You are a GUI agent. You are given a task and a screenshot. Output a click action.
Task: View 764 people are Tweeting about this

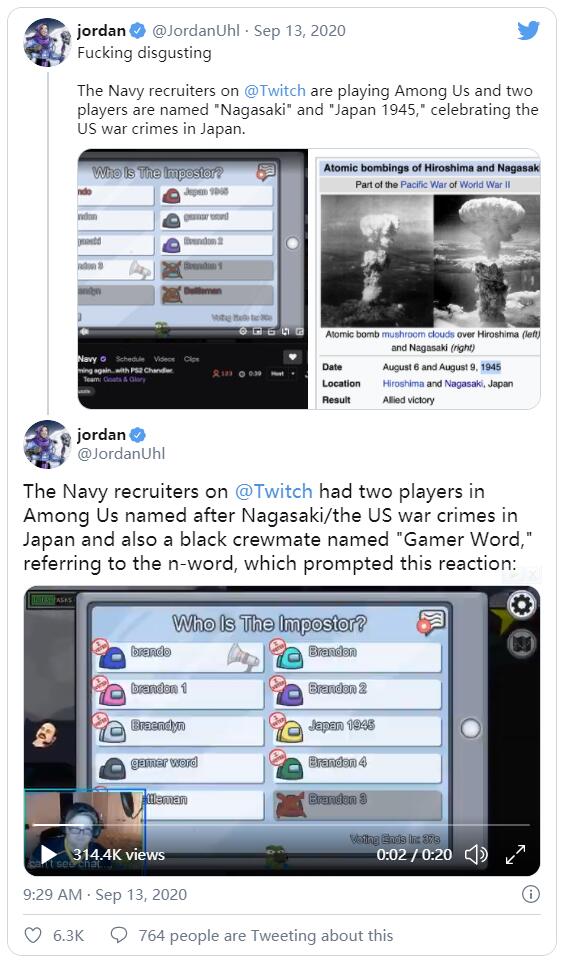coord(265,935)
